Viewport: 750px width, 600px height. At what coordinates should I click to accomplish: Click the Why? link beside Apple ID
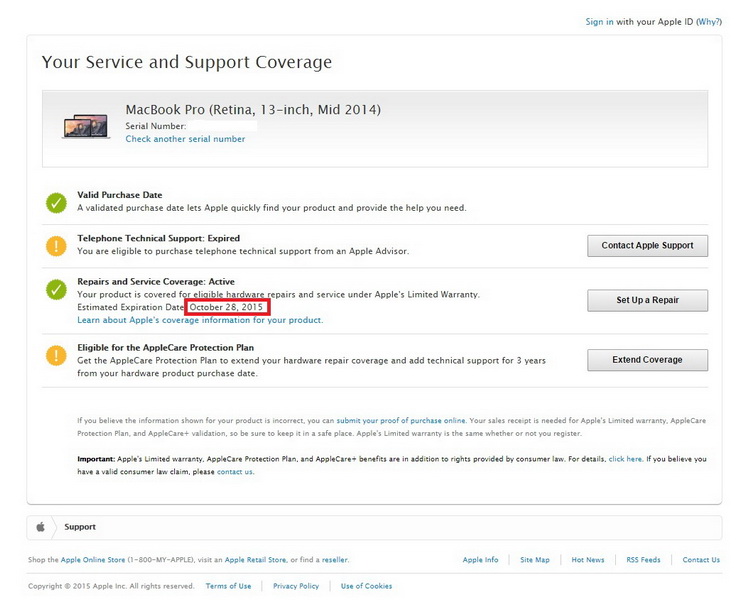[x=708, y=22]
